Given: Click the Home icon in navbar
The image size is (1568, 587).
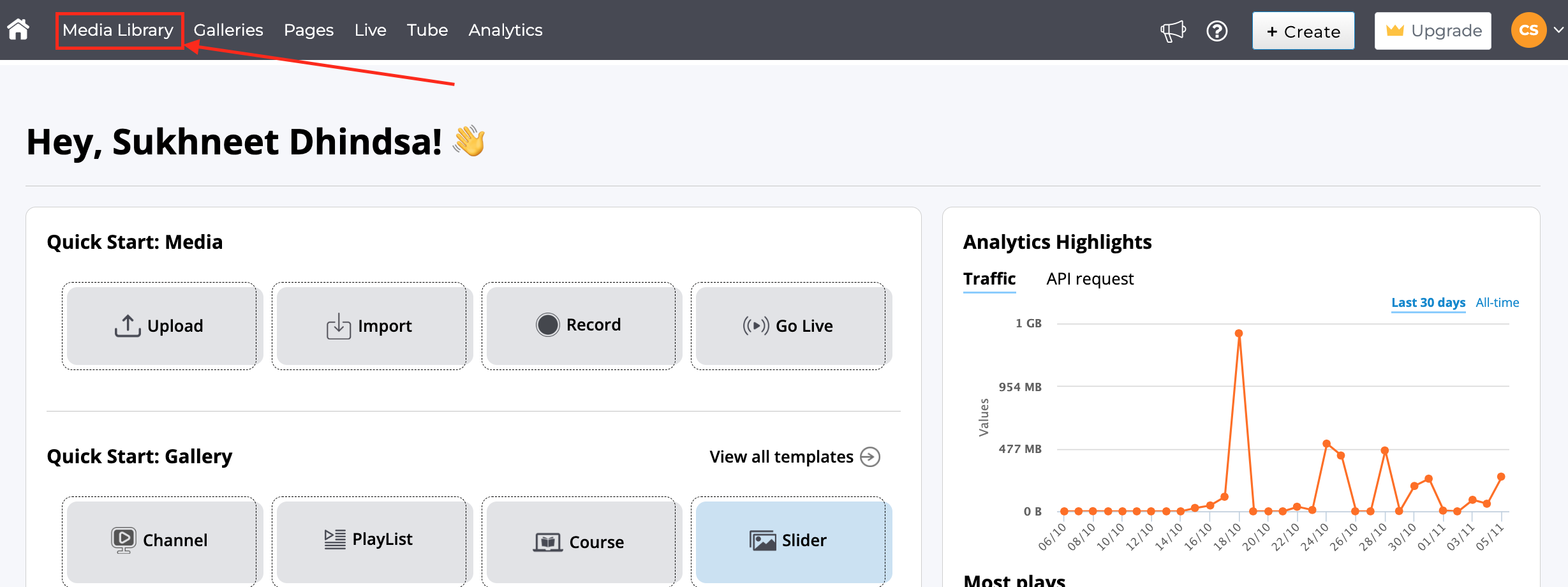Looking at the screenshot, I should (18, 29).
